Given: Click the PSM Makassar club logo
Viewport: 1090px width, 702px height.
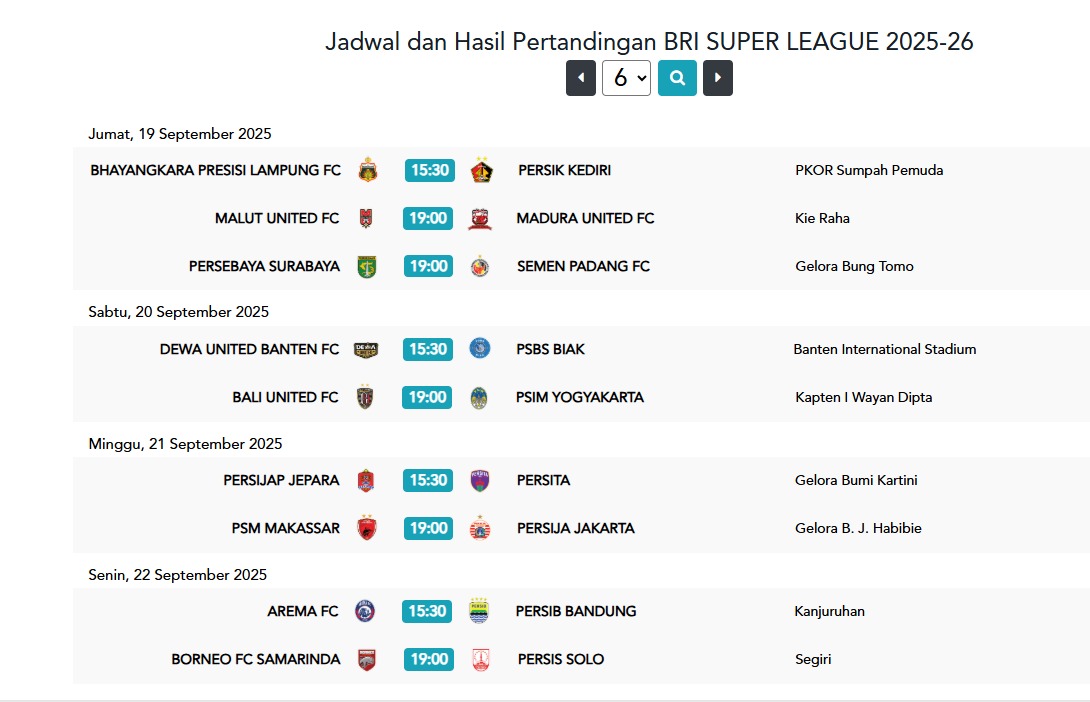Looking at the screenshot, I should 366,528.
